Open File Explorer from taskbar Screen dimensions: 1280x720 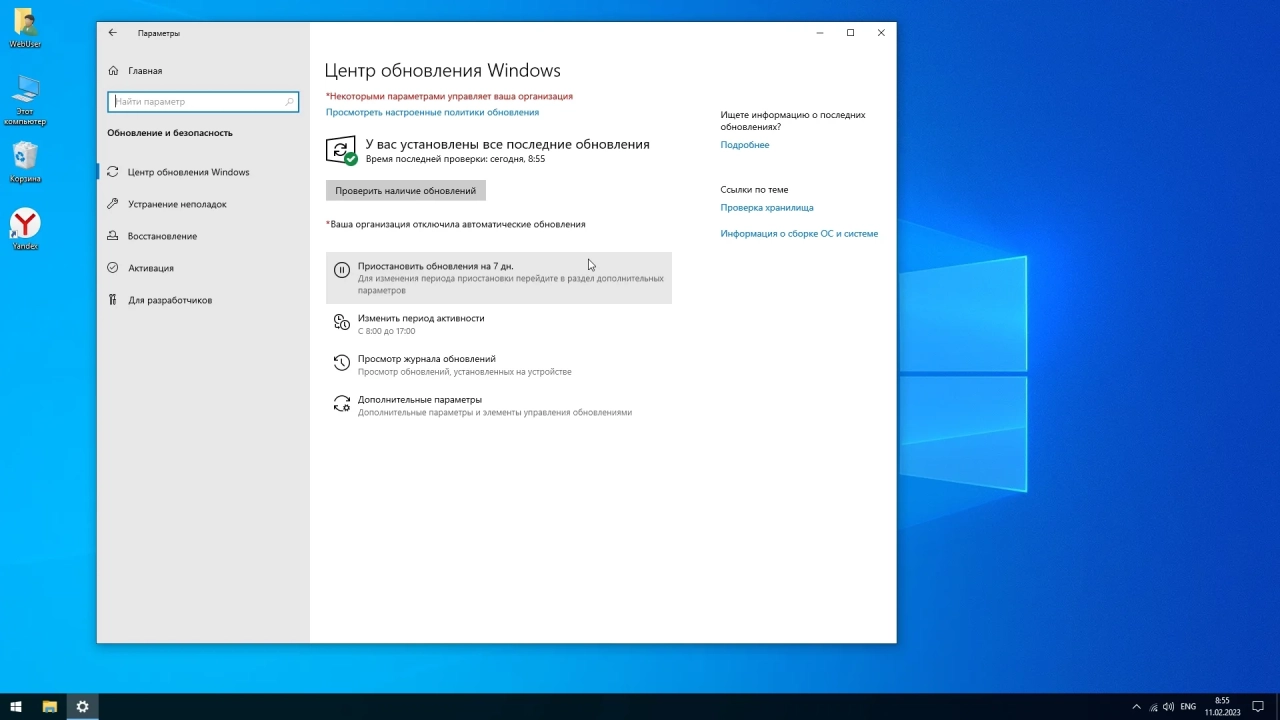[x=49, y=706]
